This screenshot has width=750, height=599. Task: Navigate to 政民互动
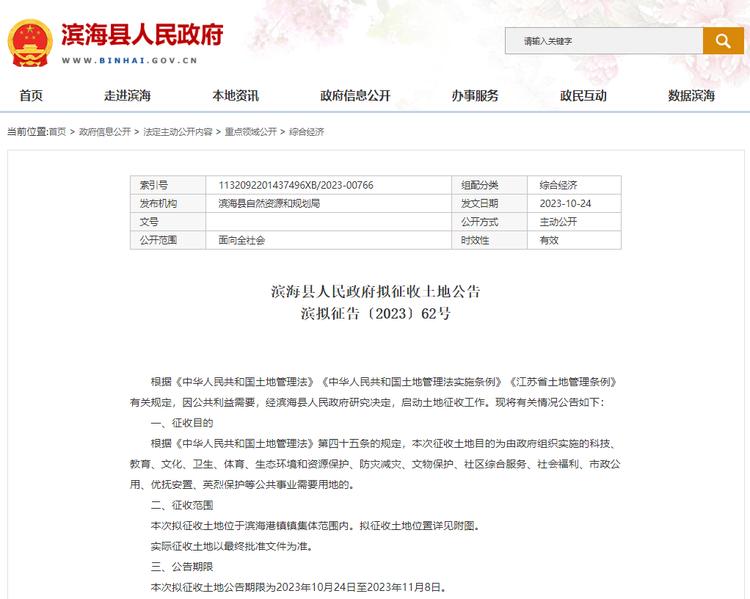[x=583, y=96]
